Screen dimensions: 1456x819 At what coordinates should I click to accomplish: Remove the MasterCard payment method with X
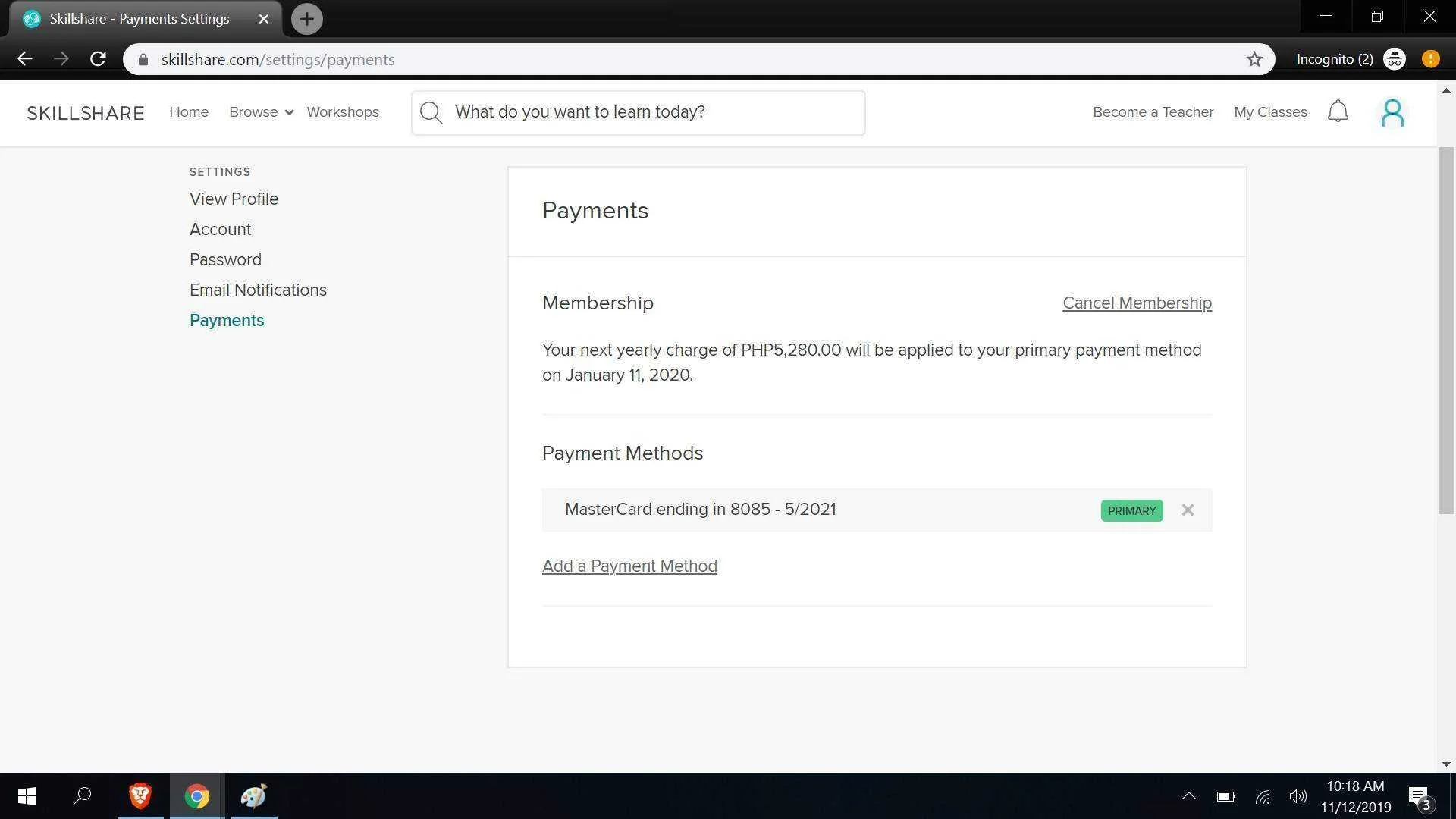[x=1188, y=510]
